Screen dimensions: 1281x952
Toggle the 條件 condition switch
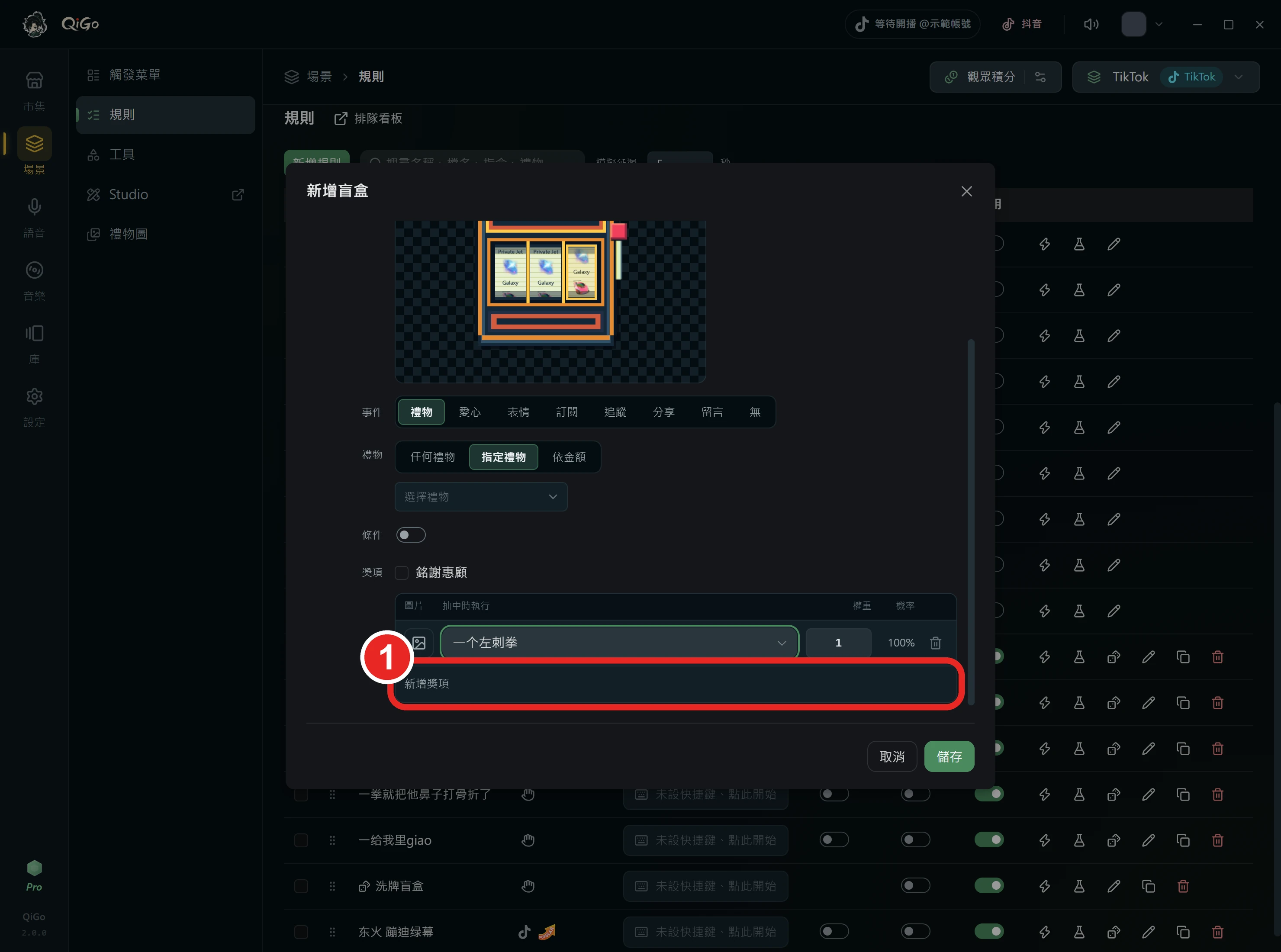(x=411, y=535)
